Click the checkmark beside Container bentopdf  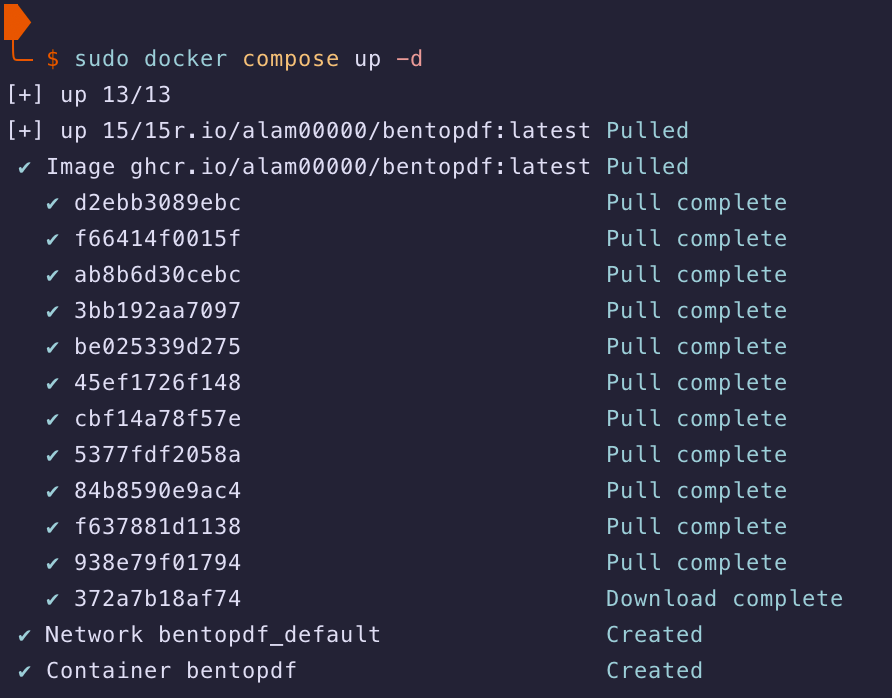coord(25,671)
